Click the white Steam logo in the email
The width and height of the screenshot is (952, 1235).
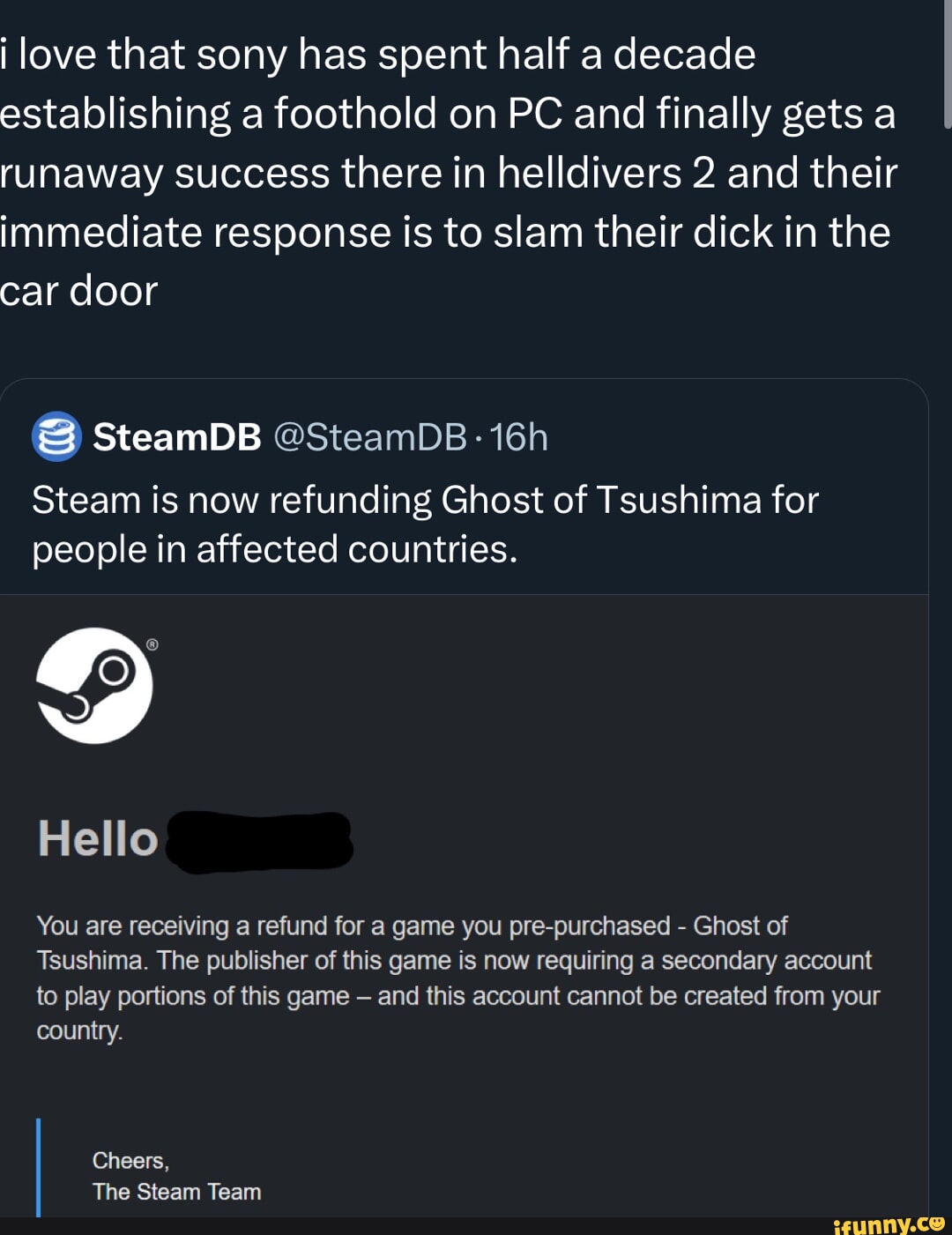(94, 686)
